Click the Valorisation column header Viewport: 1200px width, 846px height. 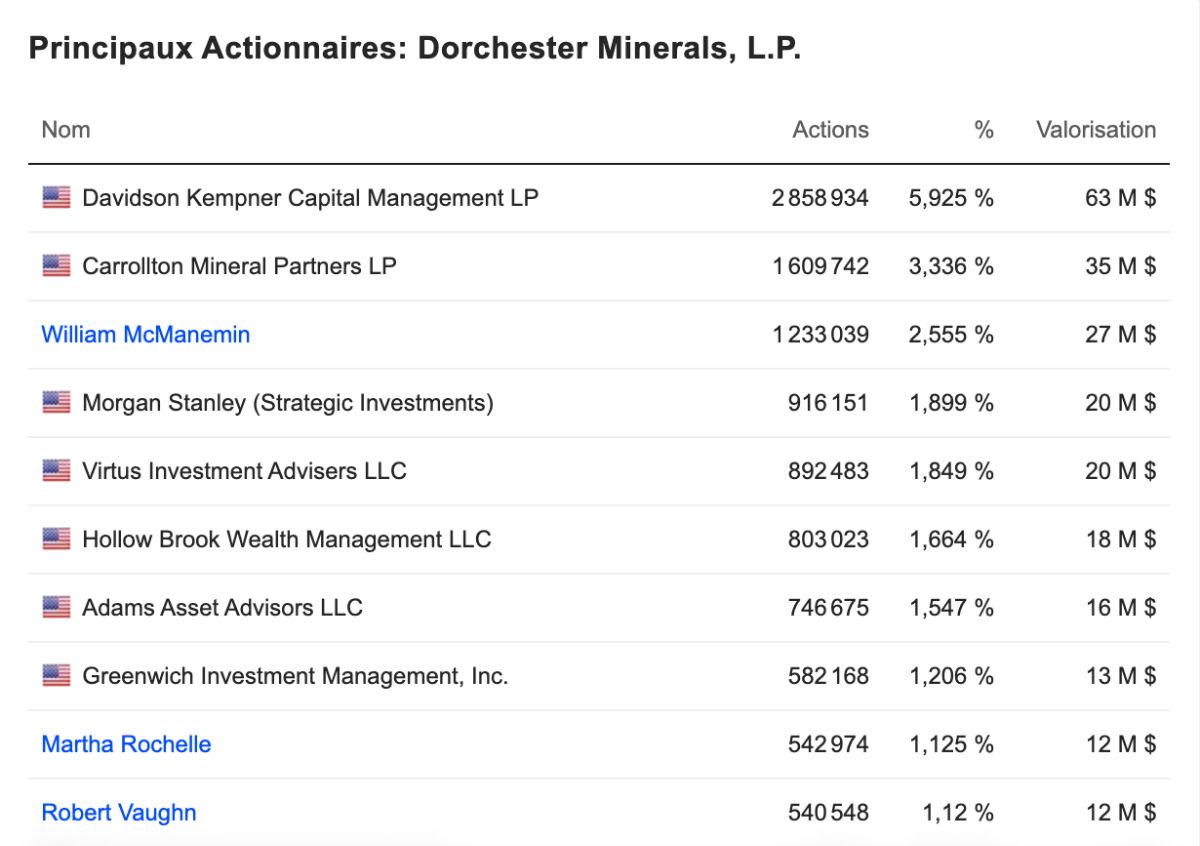[1096, 130]
